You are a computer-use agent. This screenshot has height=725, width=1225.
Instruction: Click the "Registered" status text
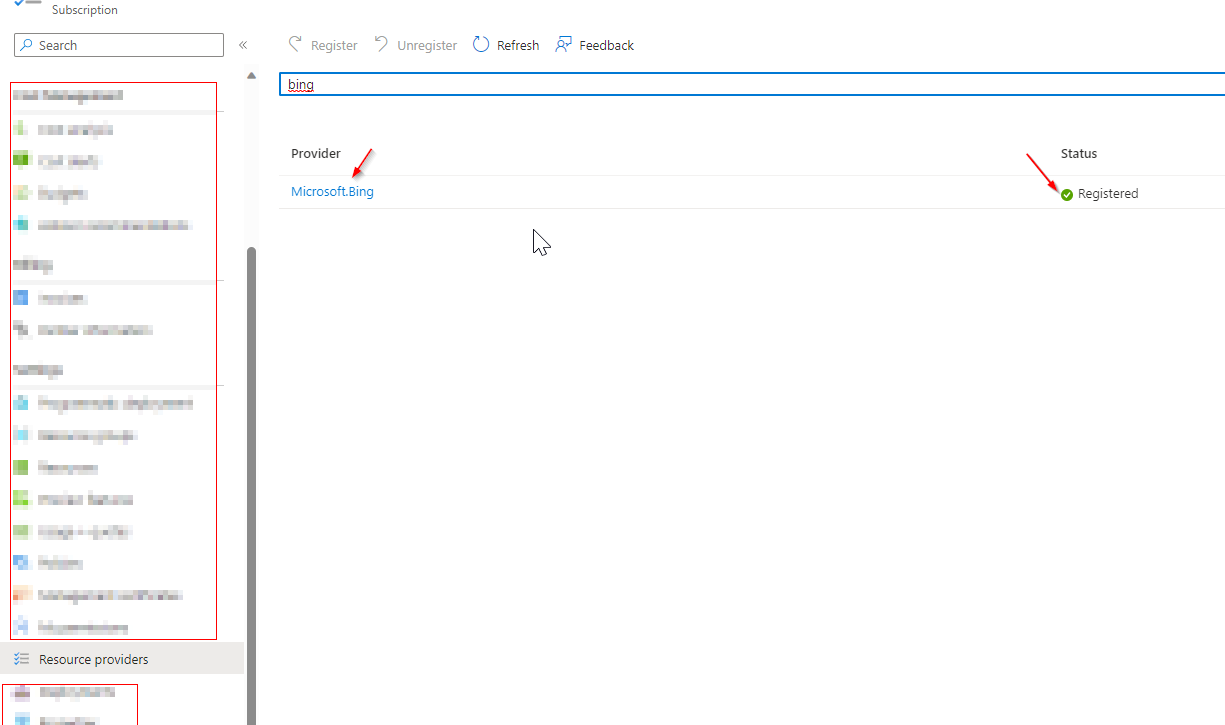(x=1108, y=194)
